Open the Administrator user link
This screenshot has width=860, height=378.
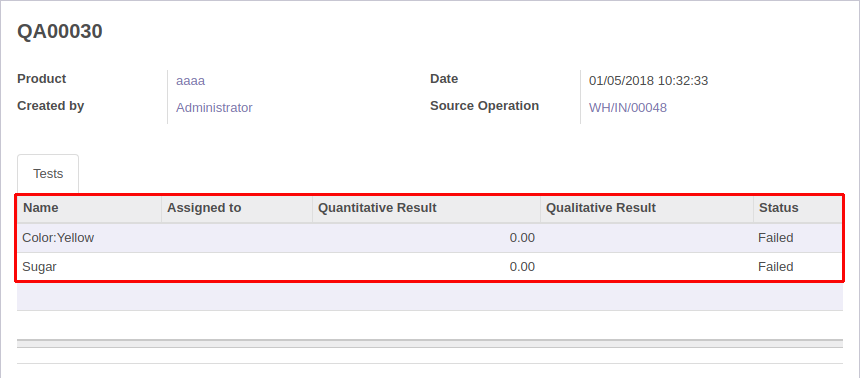(214, 108)
